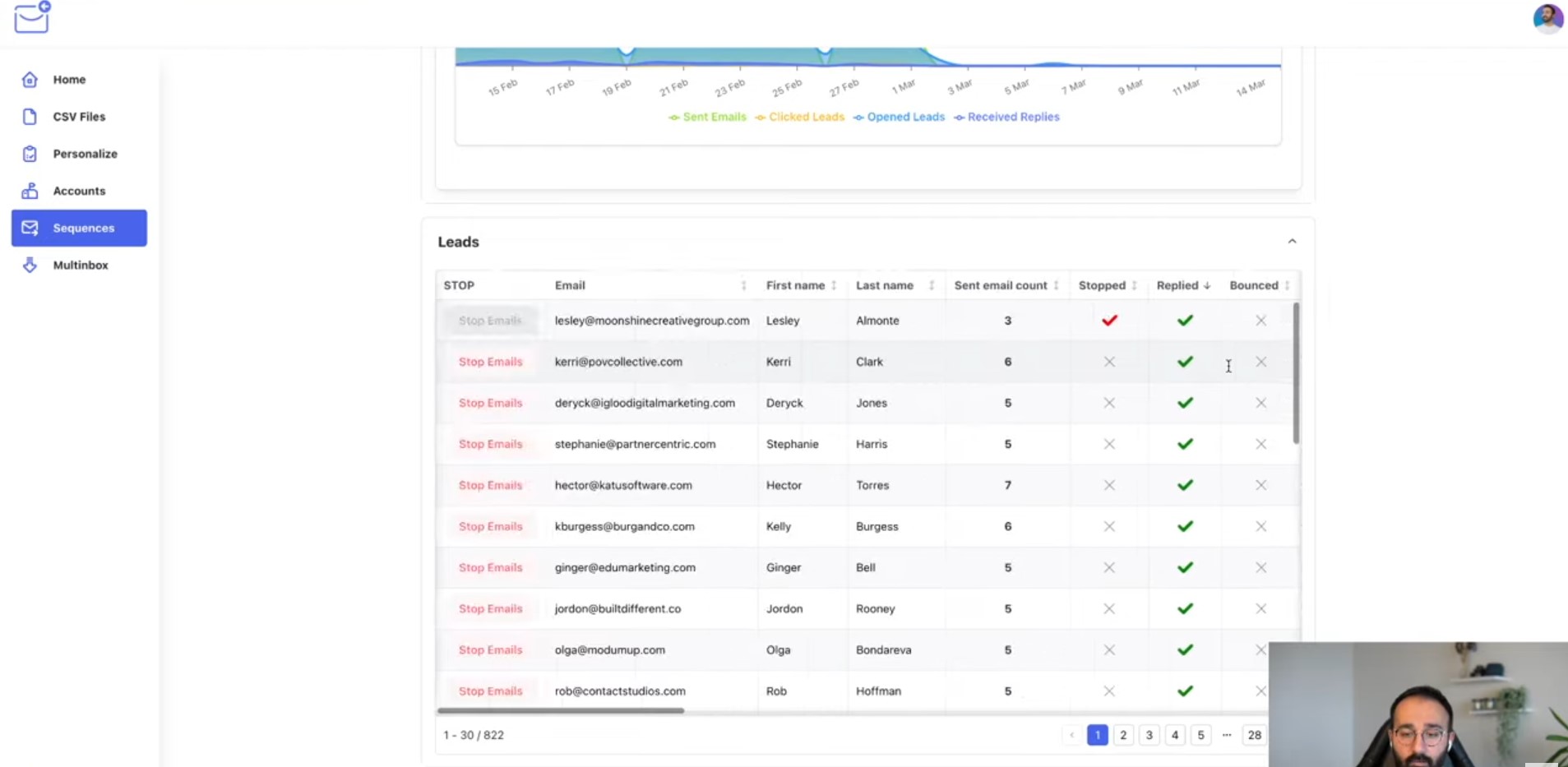The width and height of the screenshot is (1568, 767).
Task: Click the Multinbox icon
Action: (30, 265)
